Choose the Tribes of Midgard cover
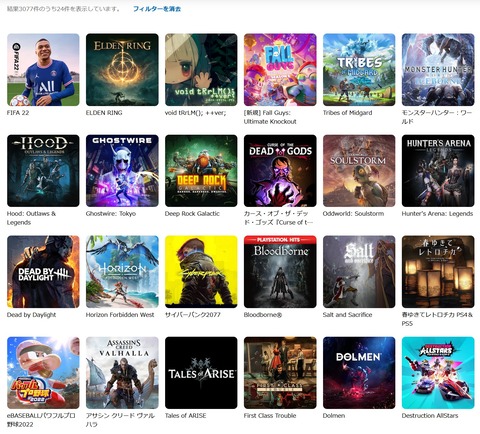This screenshot has height=434, width=480. pyautogui.click(x=359, y=70)
